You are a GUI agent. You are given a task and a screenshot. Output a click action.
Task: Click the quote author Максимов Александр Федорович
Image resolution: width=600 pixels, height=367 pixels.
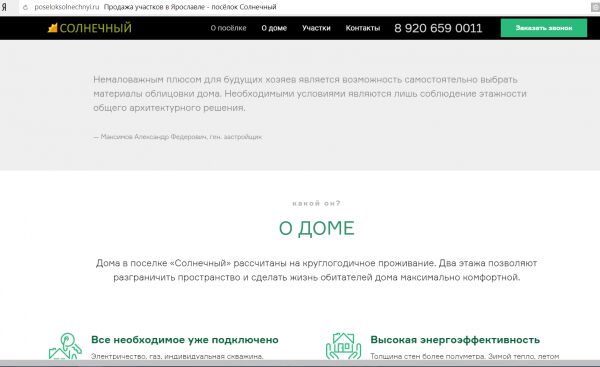(178, 137)
